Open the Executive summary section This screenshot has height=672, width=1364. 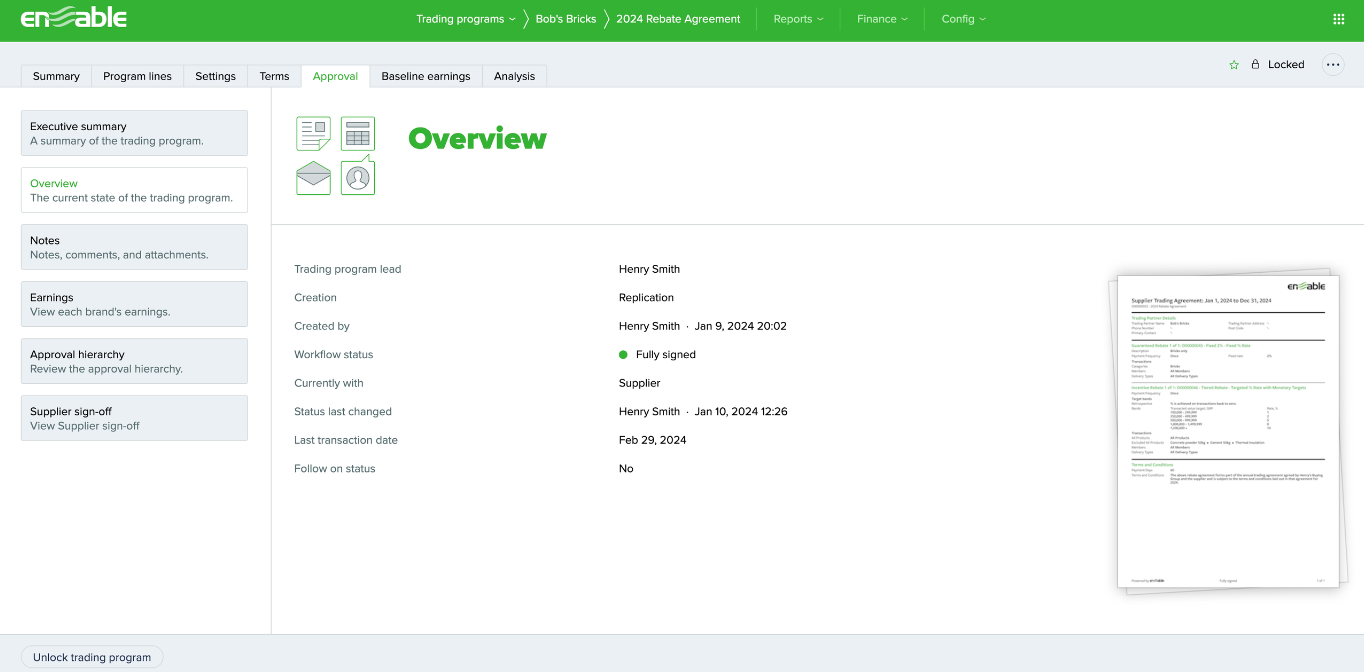(134, 133)
